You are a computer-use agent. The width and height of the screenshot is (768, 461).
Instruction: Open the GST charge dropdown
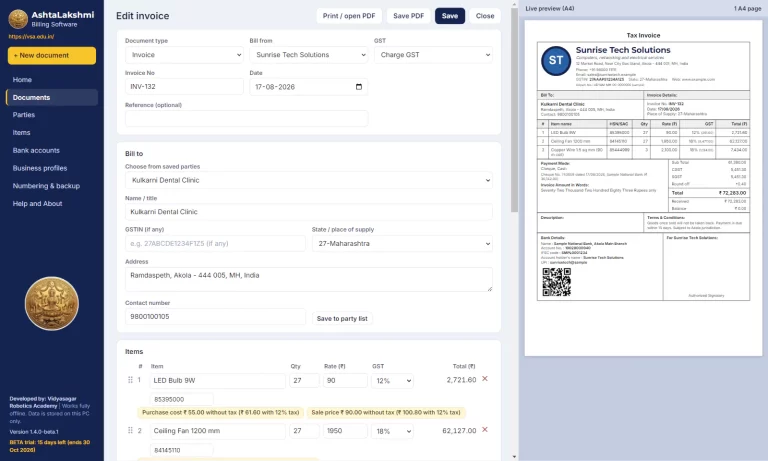tap(433, 55)
